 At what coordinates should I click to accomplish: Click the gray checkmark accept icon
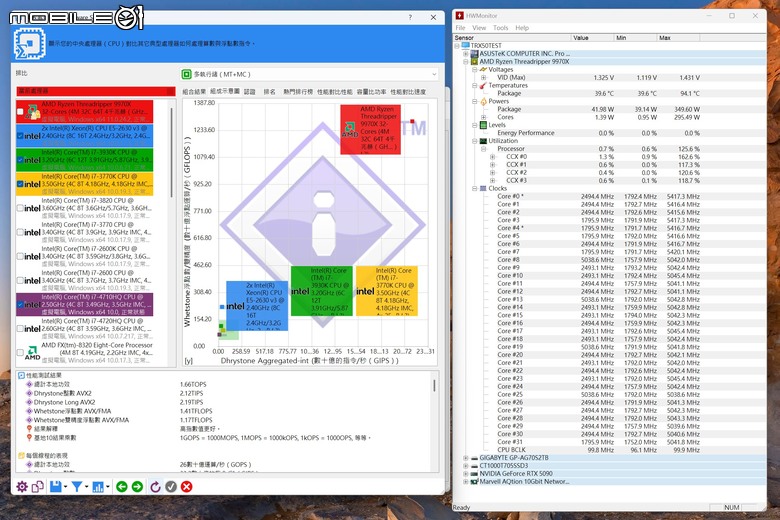tap(171, 487)
